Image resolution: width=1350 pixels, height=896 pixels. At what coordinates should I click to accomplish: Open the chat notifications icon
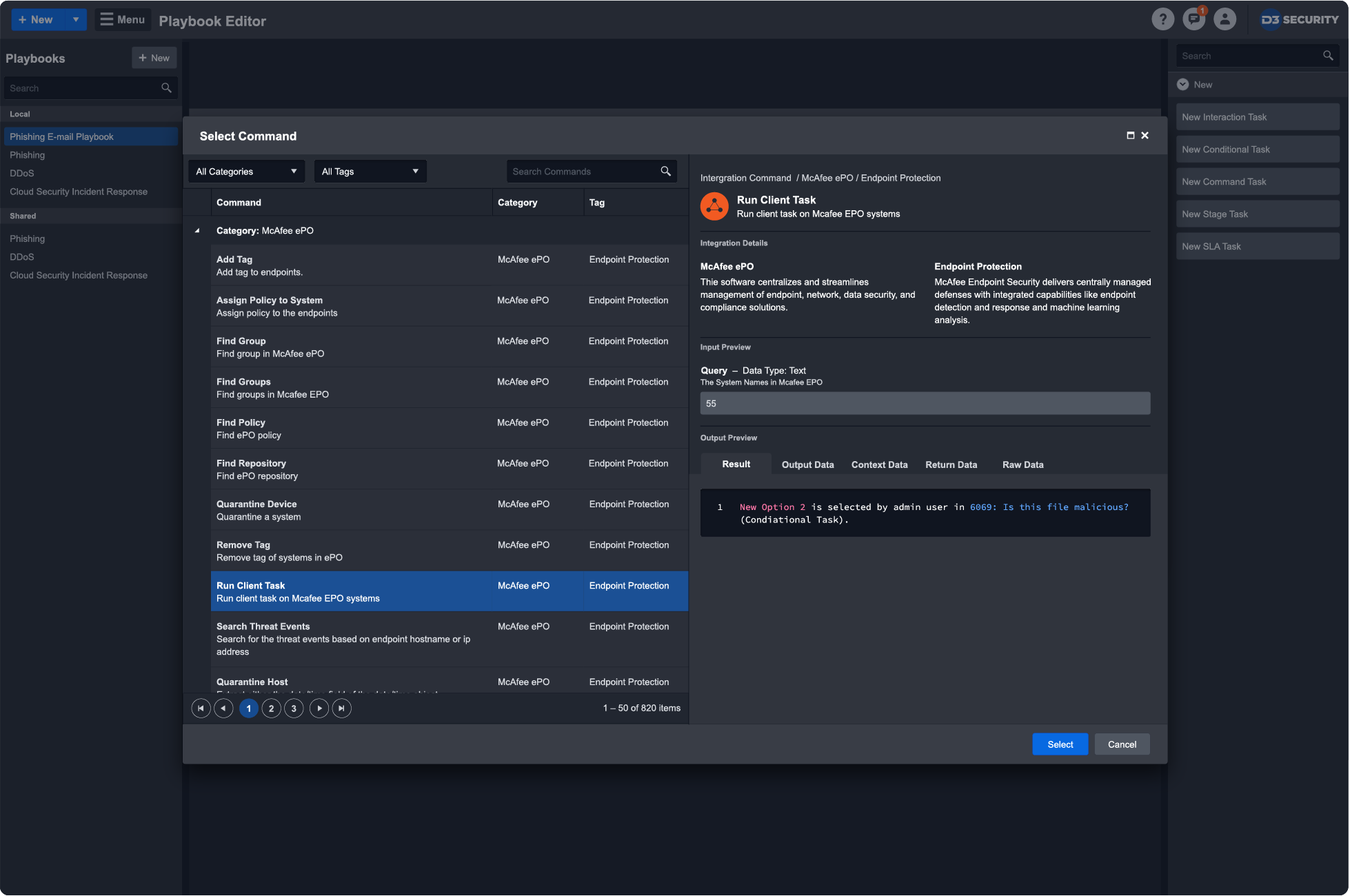pyautogui.click(x=1193, y=19)
